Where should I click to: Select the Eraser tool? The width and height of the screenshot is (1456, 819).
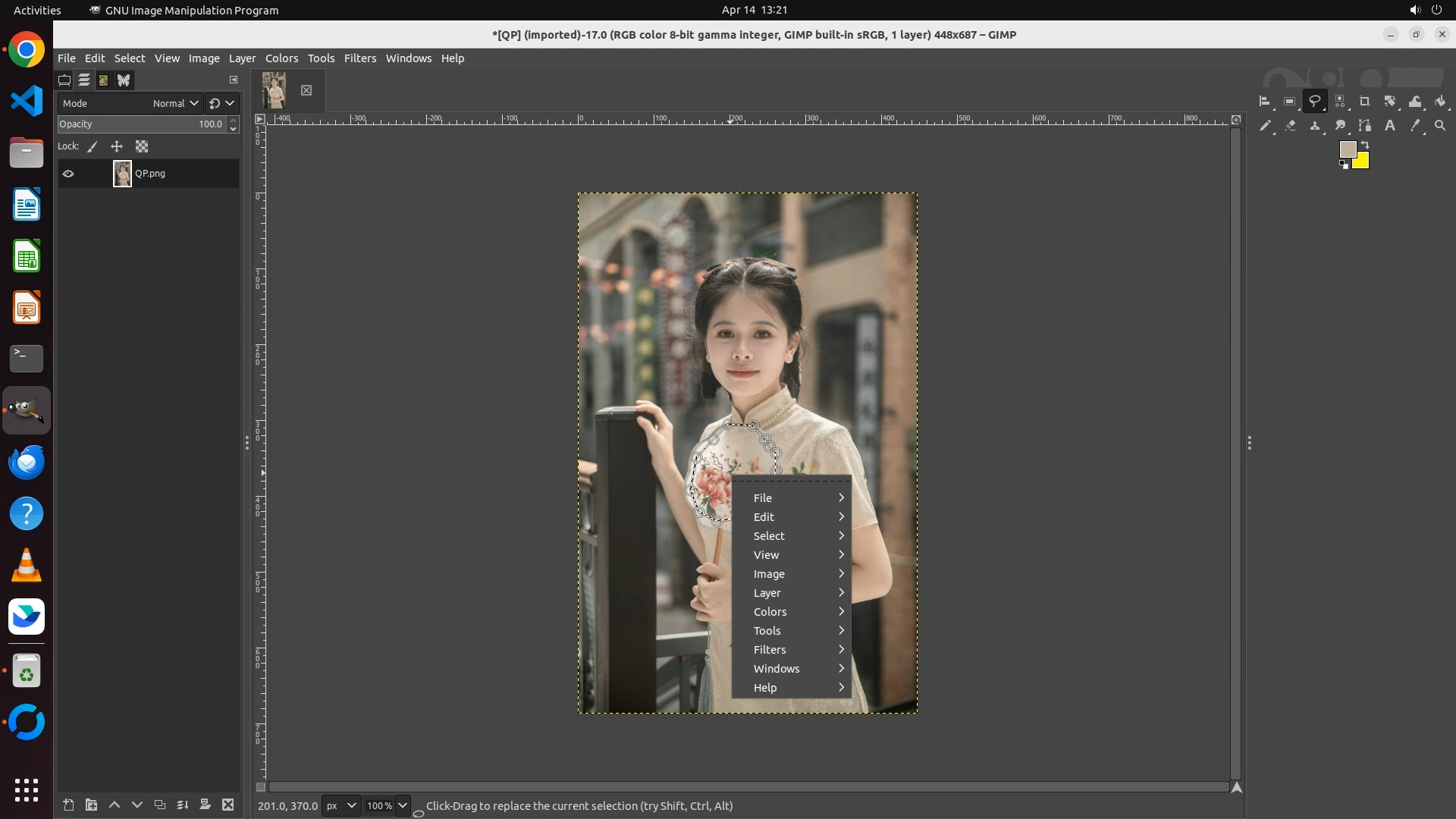[1291, 126]
